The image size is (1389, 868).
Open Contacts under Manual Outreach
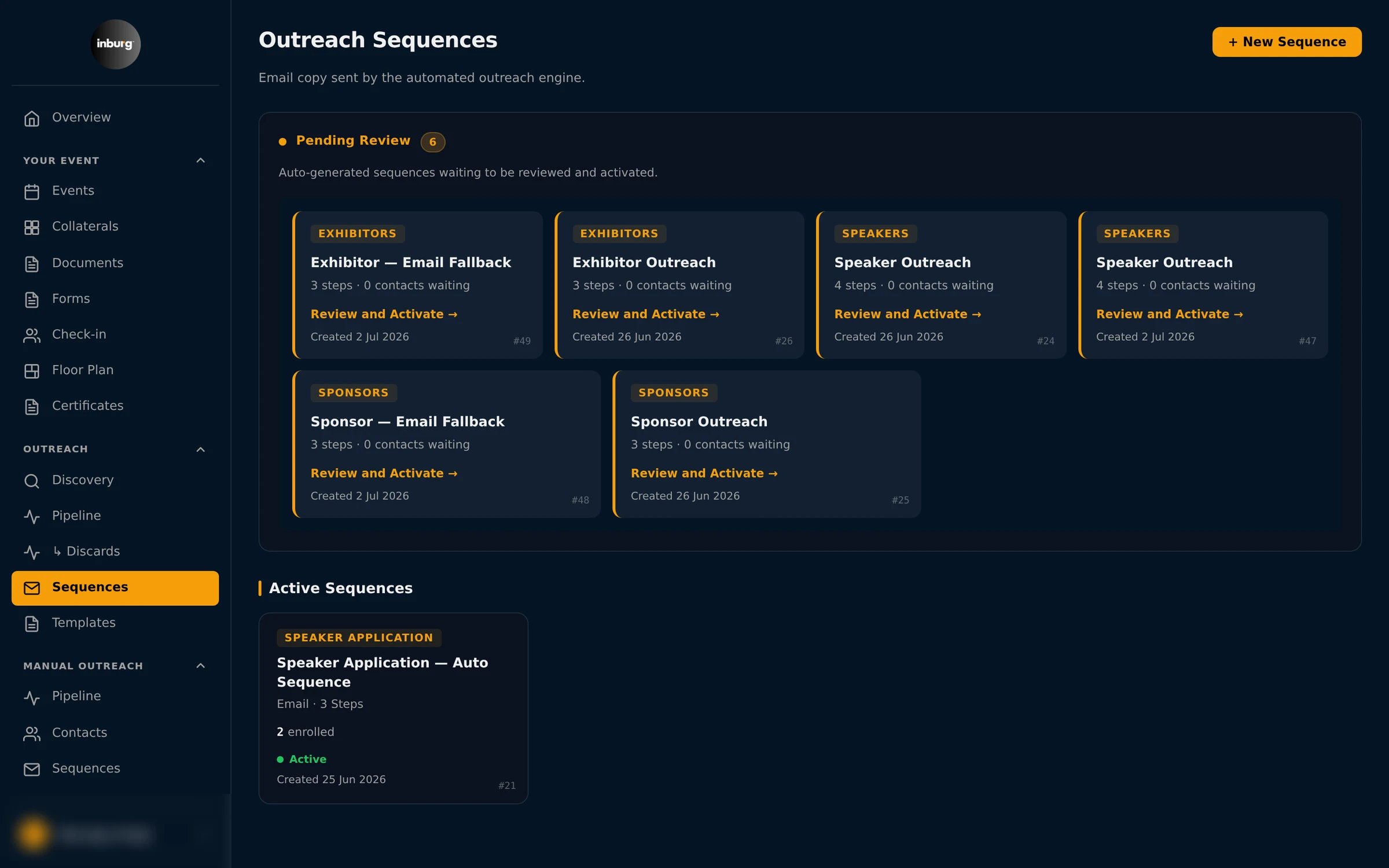tap(115, 732)
